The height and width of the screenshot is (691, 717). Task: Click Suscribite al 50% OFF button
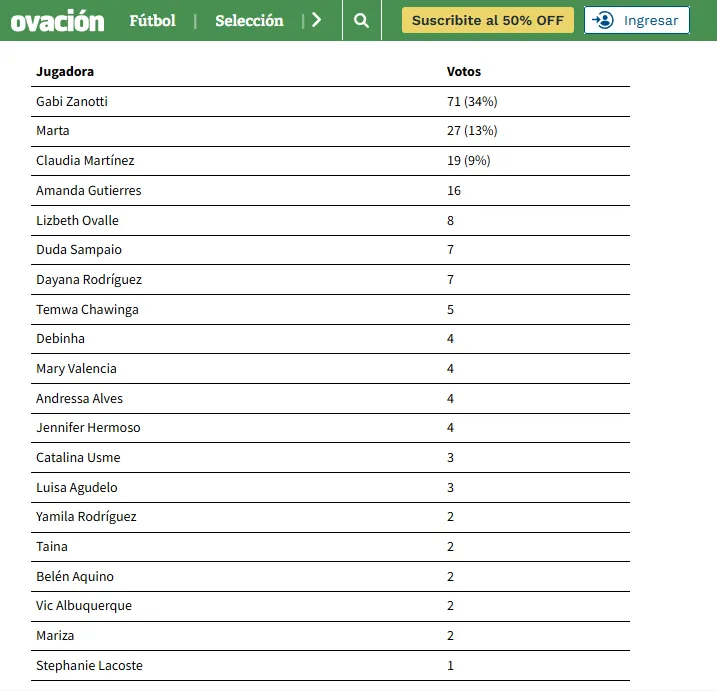coord(488,20)
